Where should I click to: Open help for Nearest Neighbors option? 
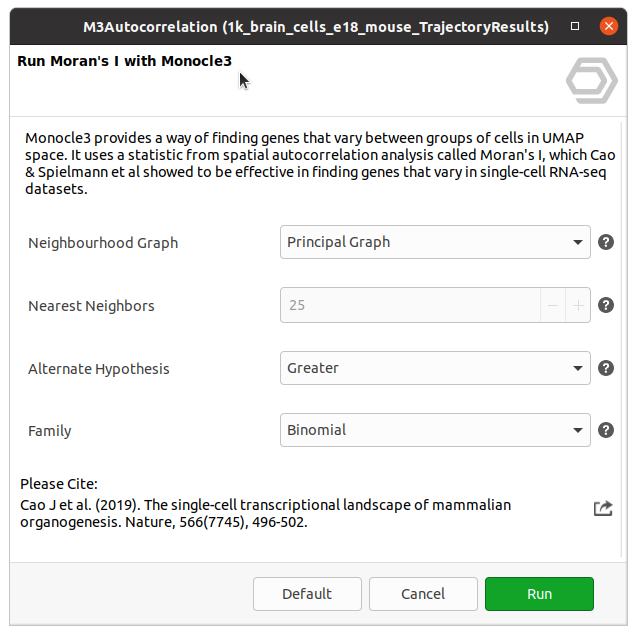605,306
